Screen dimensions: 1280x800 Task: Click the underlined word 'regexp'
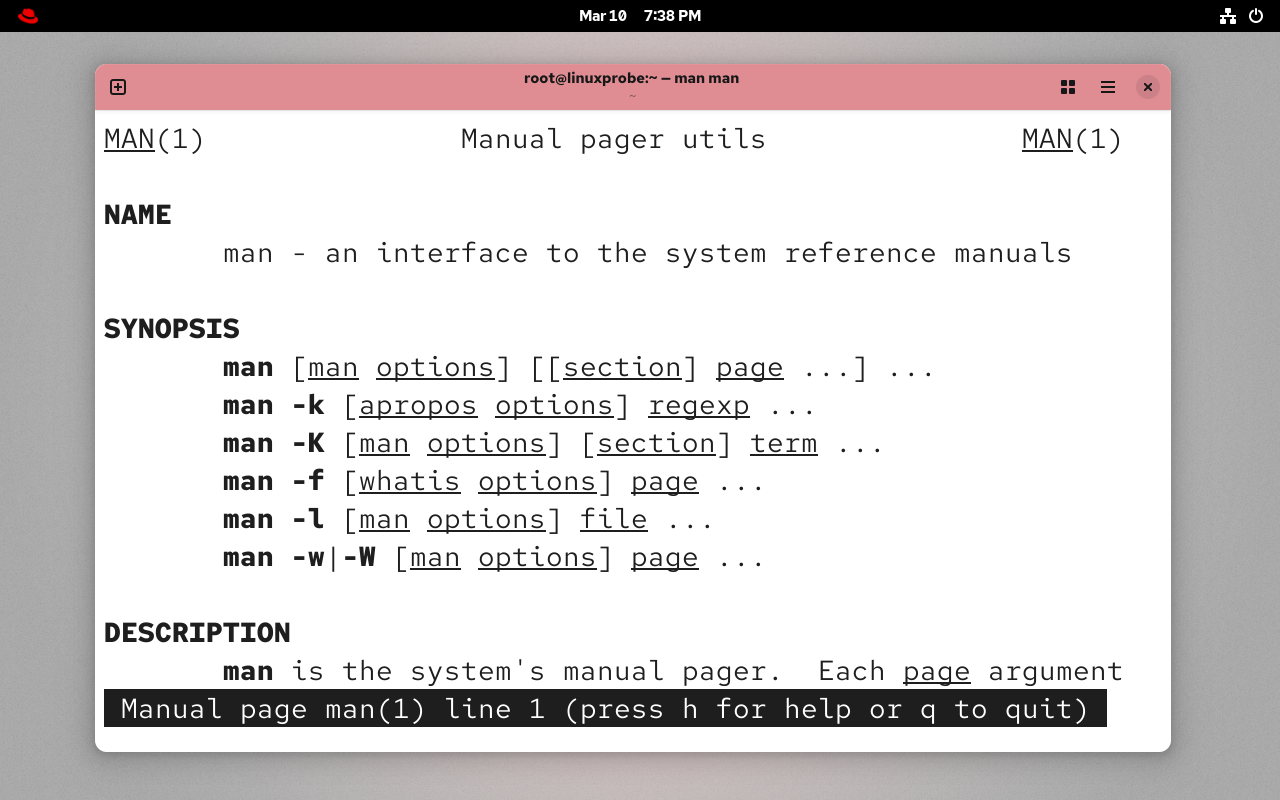coord(698,405)
